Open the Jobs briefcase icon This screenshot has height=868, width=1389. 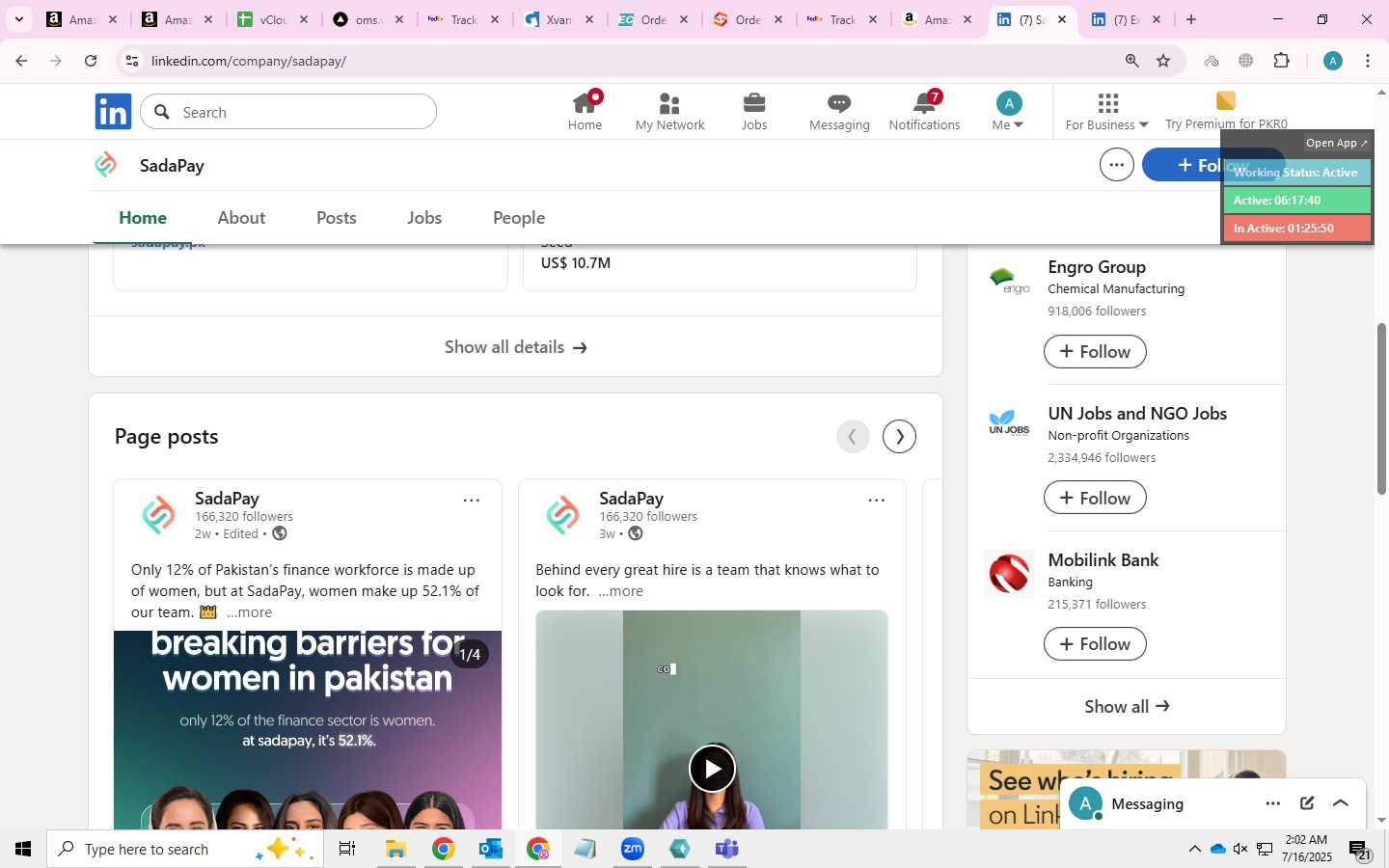click(754, 111)
